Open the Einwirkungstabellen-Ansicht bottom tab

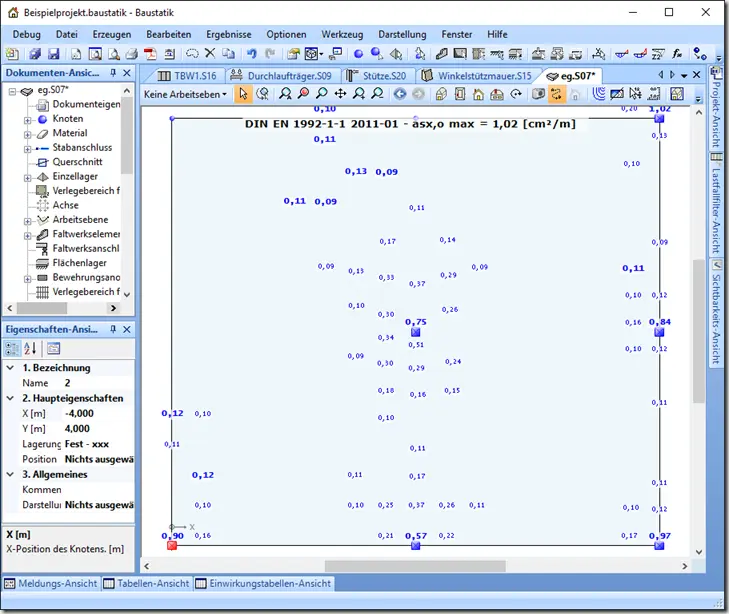263,583
